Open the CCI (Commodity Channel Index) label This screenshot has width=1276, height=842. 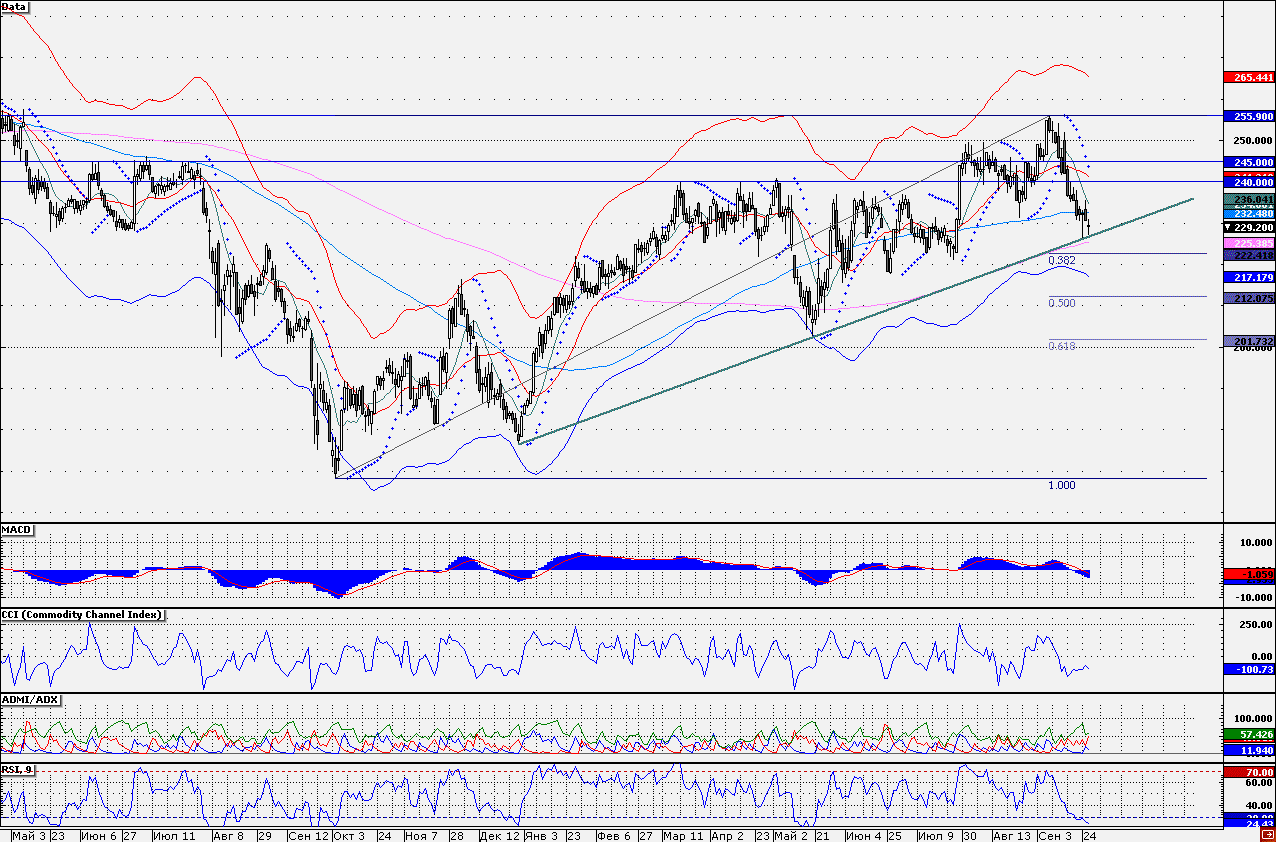tap(82, 614)
